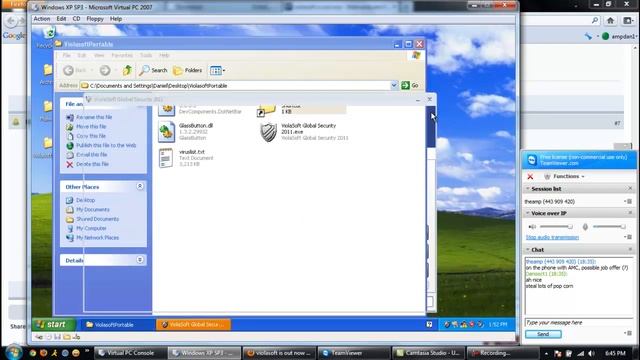Open Shared Documents in Other Places
640x360 pixels.
(98, 219)
